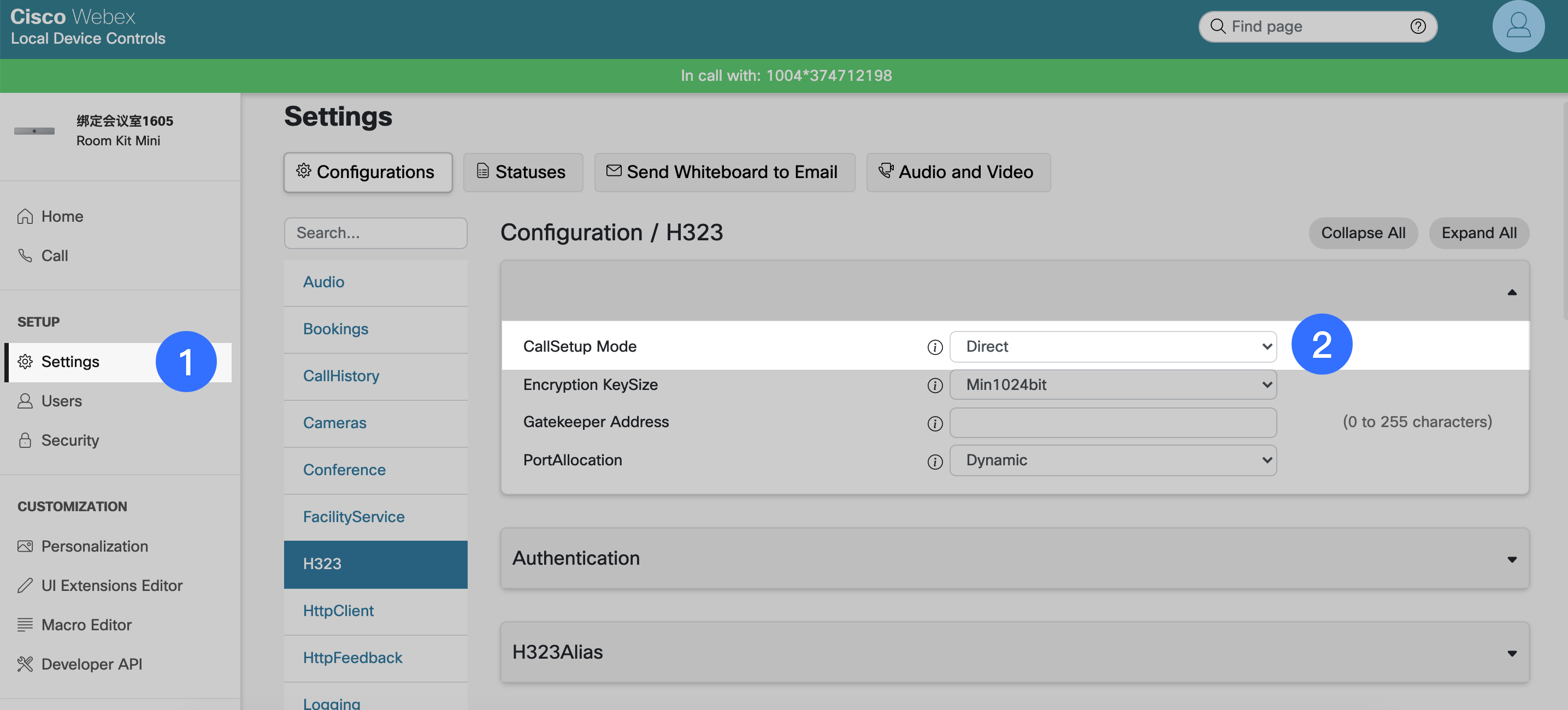
Task: Open the PortAllocation dropdown
Action: (x=1113, y=460)
